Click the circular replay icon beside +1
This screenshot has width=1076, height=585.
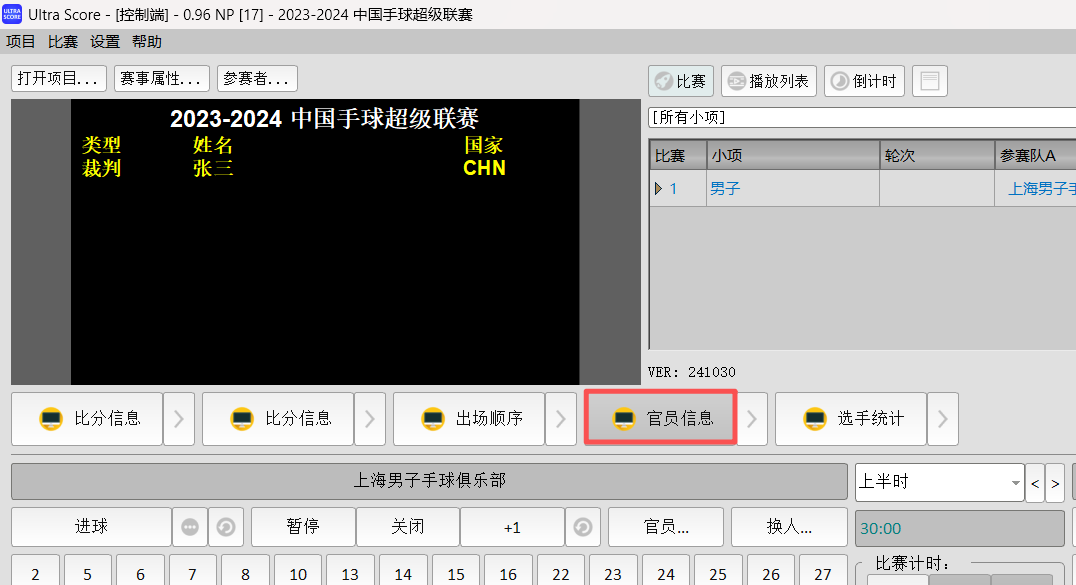tap(583, 527)
